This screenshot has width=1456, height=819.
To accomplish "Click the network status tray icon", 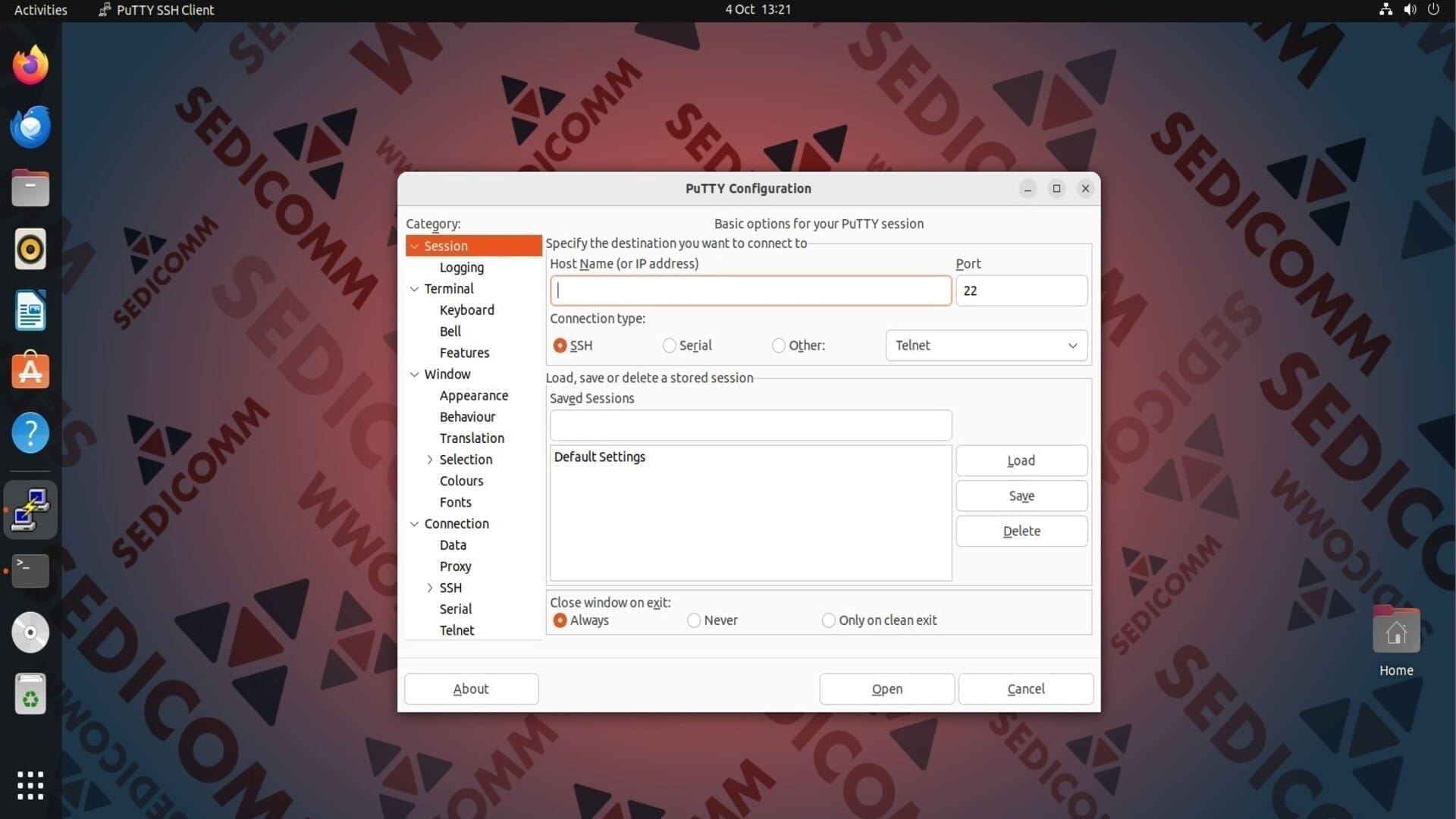I will tap(1385, 10).
